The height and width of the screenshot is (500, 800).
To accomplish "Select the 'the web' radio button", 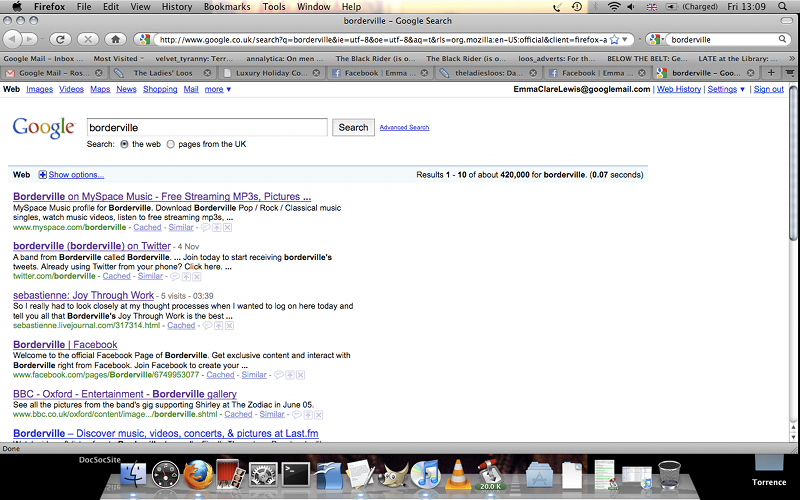I will tap(124, 144).
